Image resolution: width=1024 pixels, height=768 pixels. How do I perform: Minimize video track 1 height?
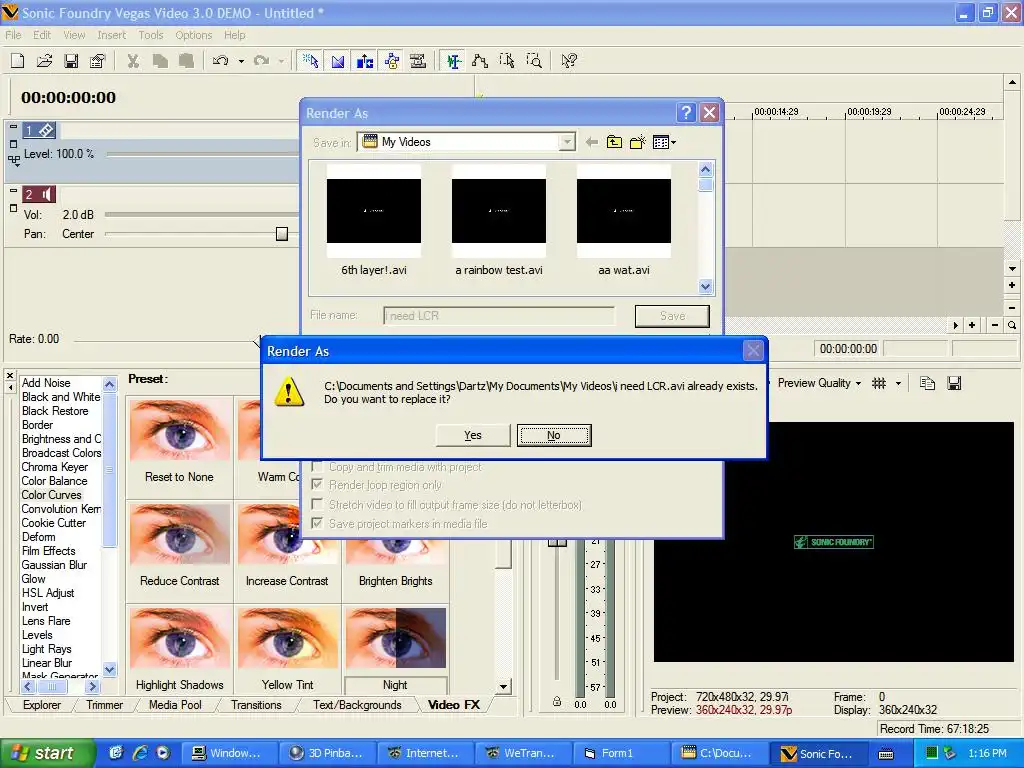14,126
